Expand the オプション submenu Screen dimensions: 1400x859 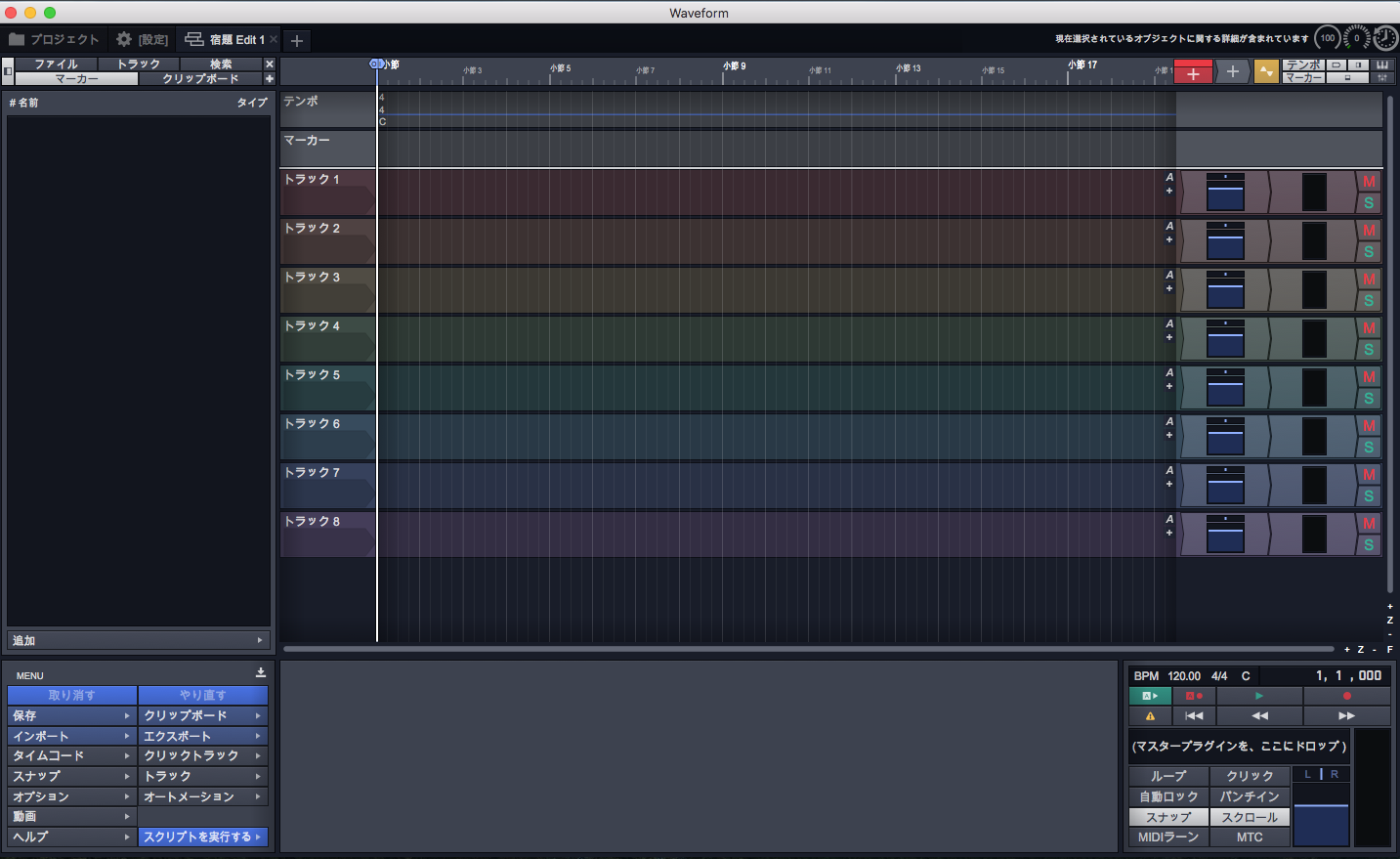[x=72, y=796]
